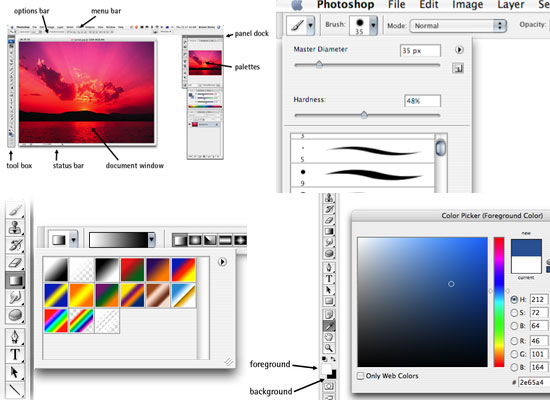Screen dimensions: 550x400
Task: Select Eraser tool in gradient picker toolbox
Action: click(x=15, y=262)
